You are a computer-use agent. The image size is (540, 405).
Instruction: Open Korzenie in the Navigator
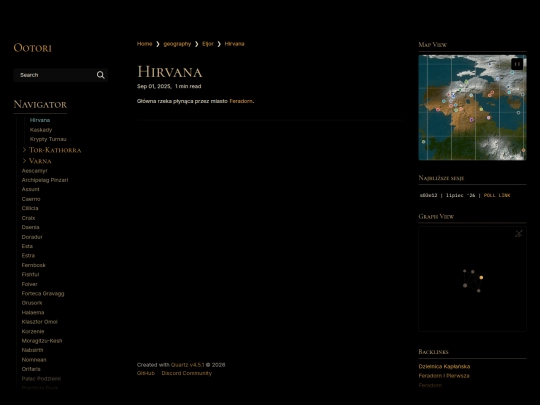(33, 331)
